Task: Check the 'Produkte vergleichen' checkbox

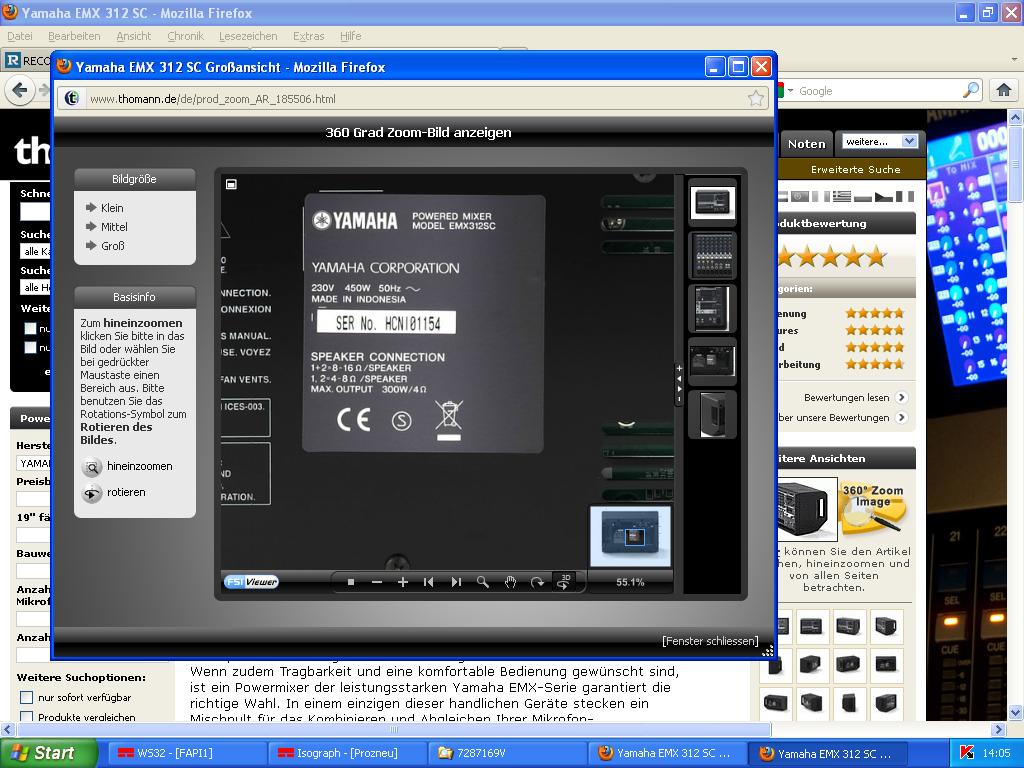Action: click(x=27, y=716)
